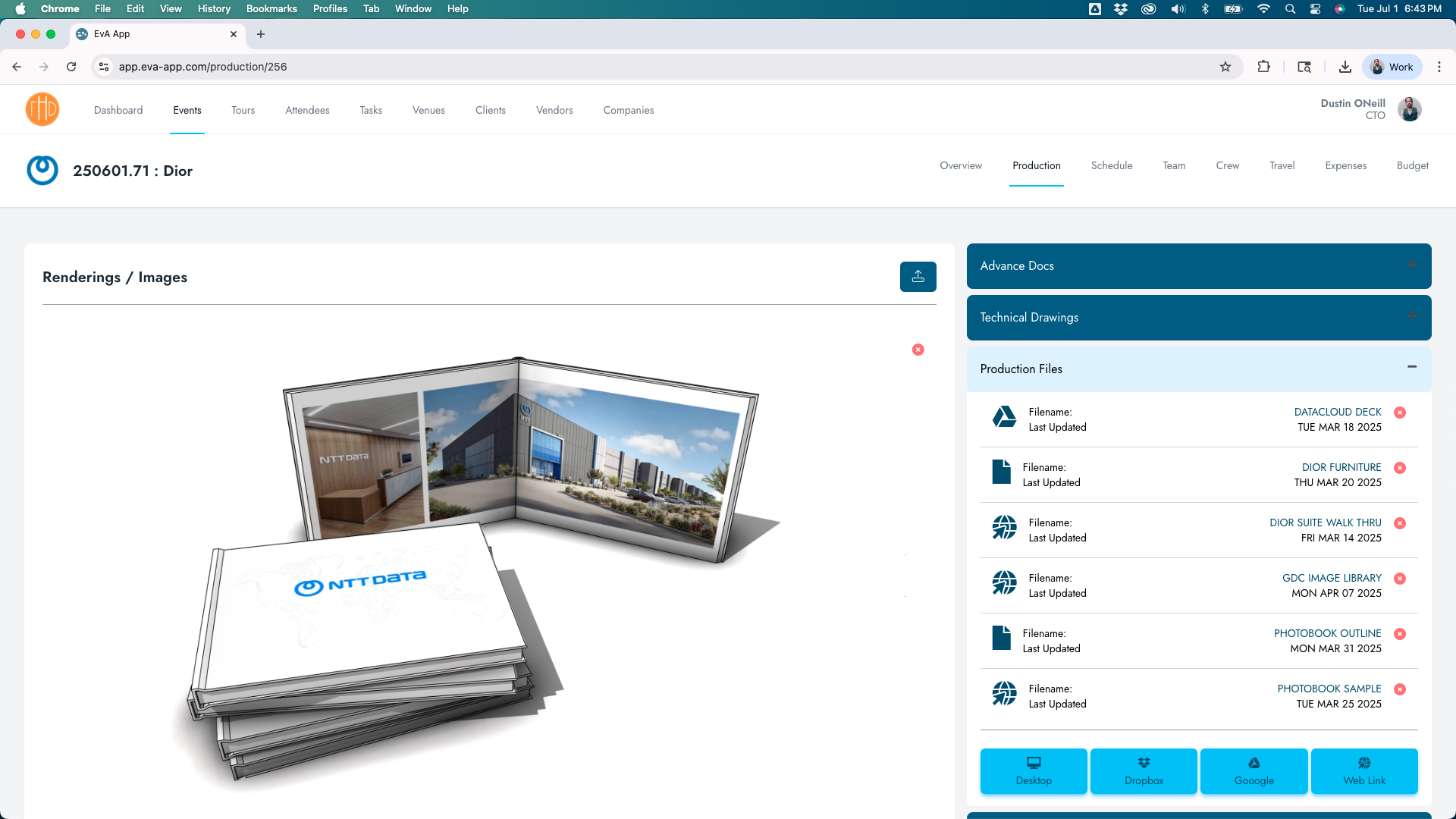Open Tours in the top navigation
The width and height of the screenshot is (1456, 819).
243,110
